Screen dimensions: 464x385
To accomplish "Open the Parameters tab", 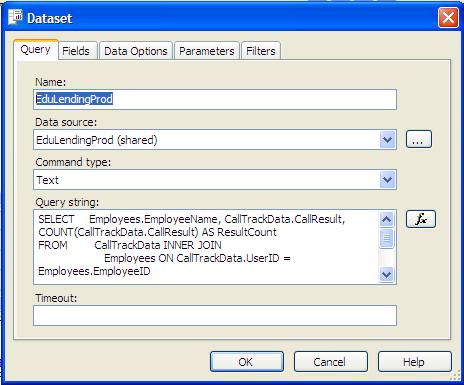I will pos(207,51).
